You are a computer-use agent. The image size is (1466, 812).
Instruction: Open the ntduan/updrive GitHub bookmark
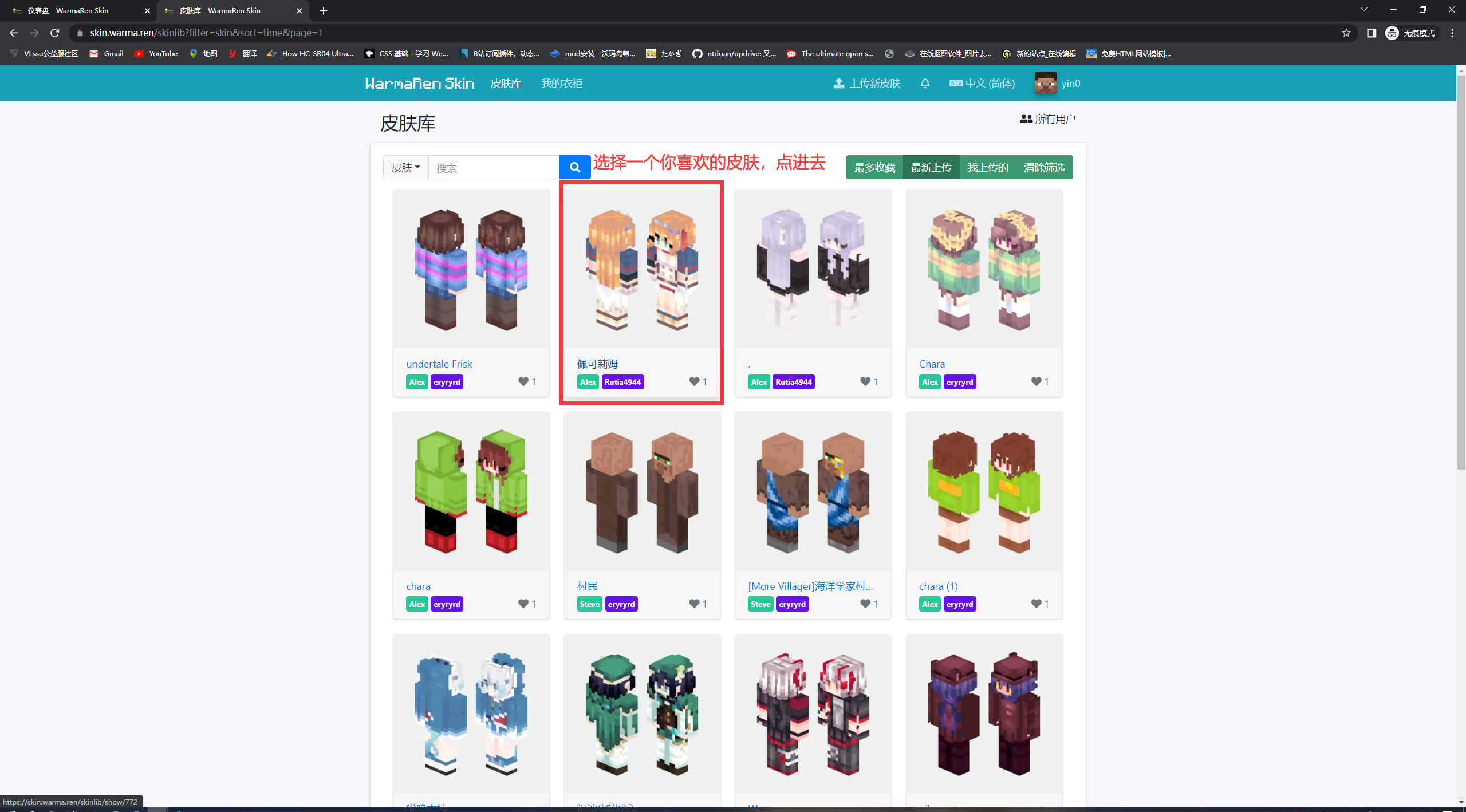[734, 53]
